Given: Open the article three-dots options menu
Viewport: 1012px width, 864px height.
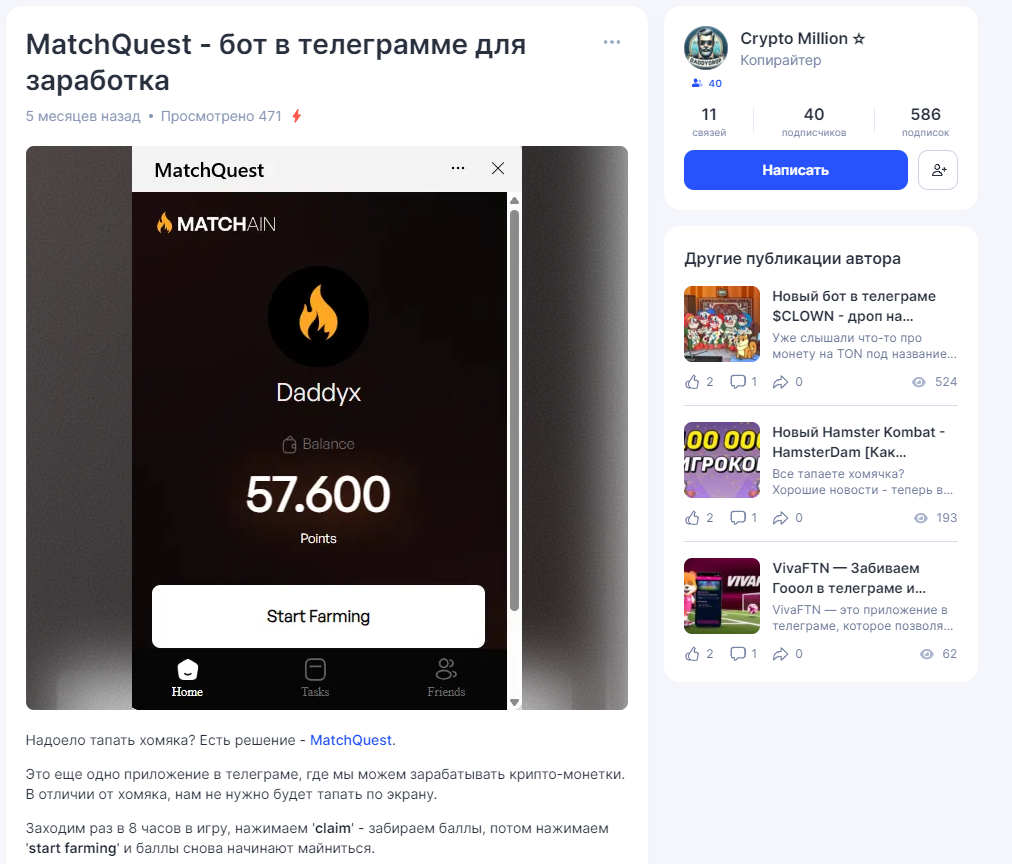Looking at the screenshot, I should coord(611,42).
